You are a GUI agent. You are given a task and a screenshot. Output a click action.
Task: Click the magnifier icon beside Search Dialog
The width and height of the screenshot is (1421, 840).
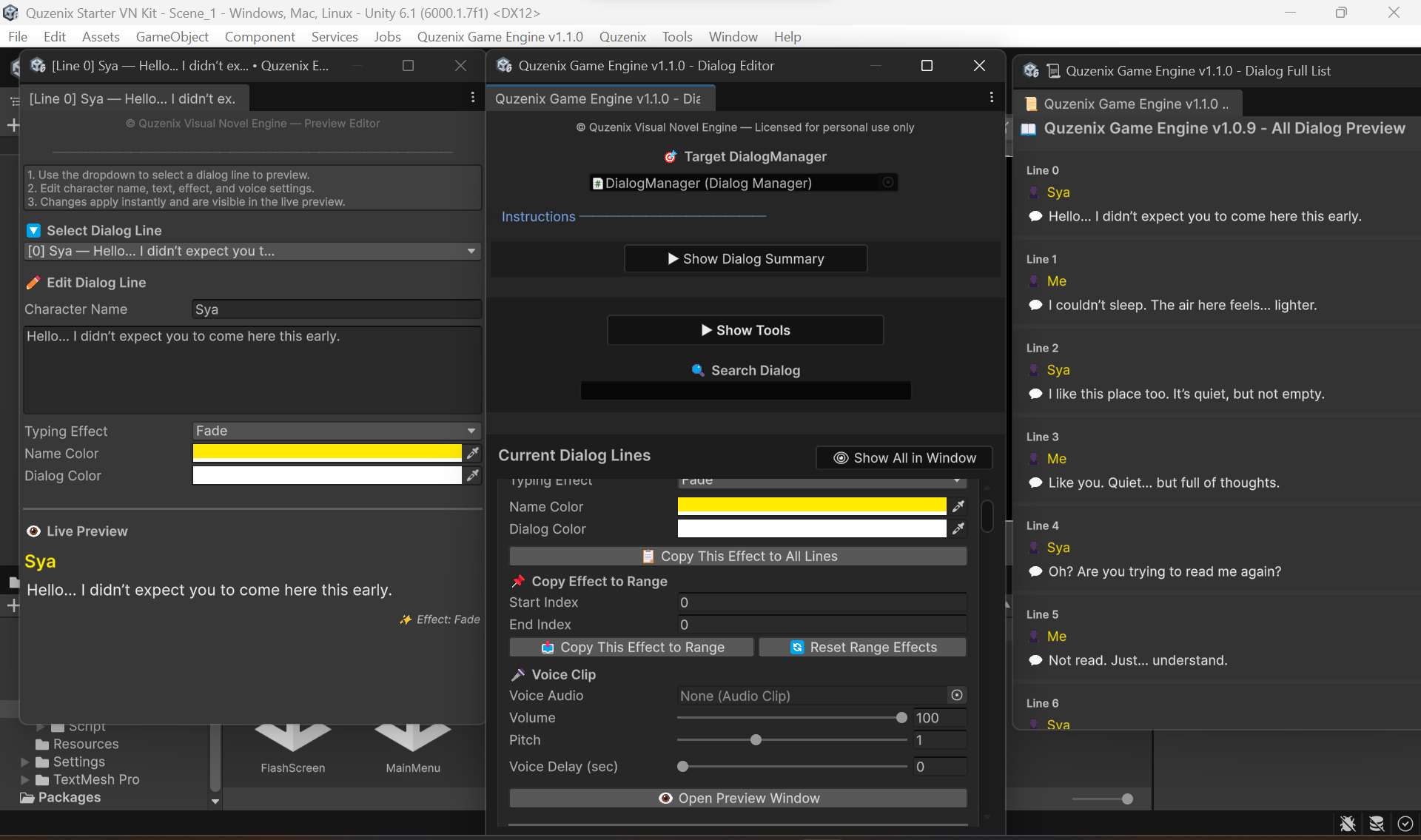pyautogui.click(x=698, y=370)
